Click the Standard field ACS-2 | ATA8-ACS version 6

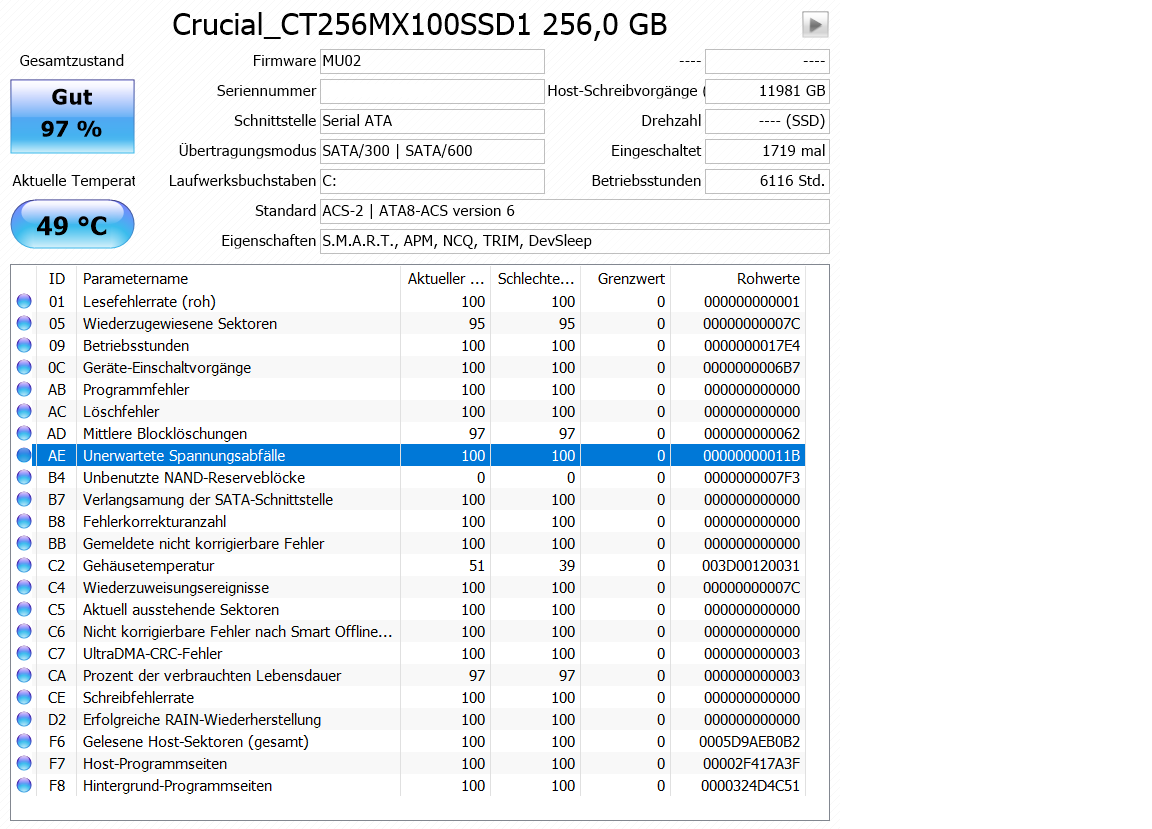tap(575, 211)
